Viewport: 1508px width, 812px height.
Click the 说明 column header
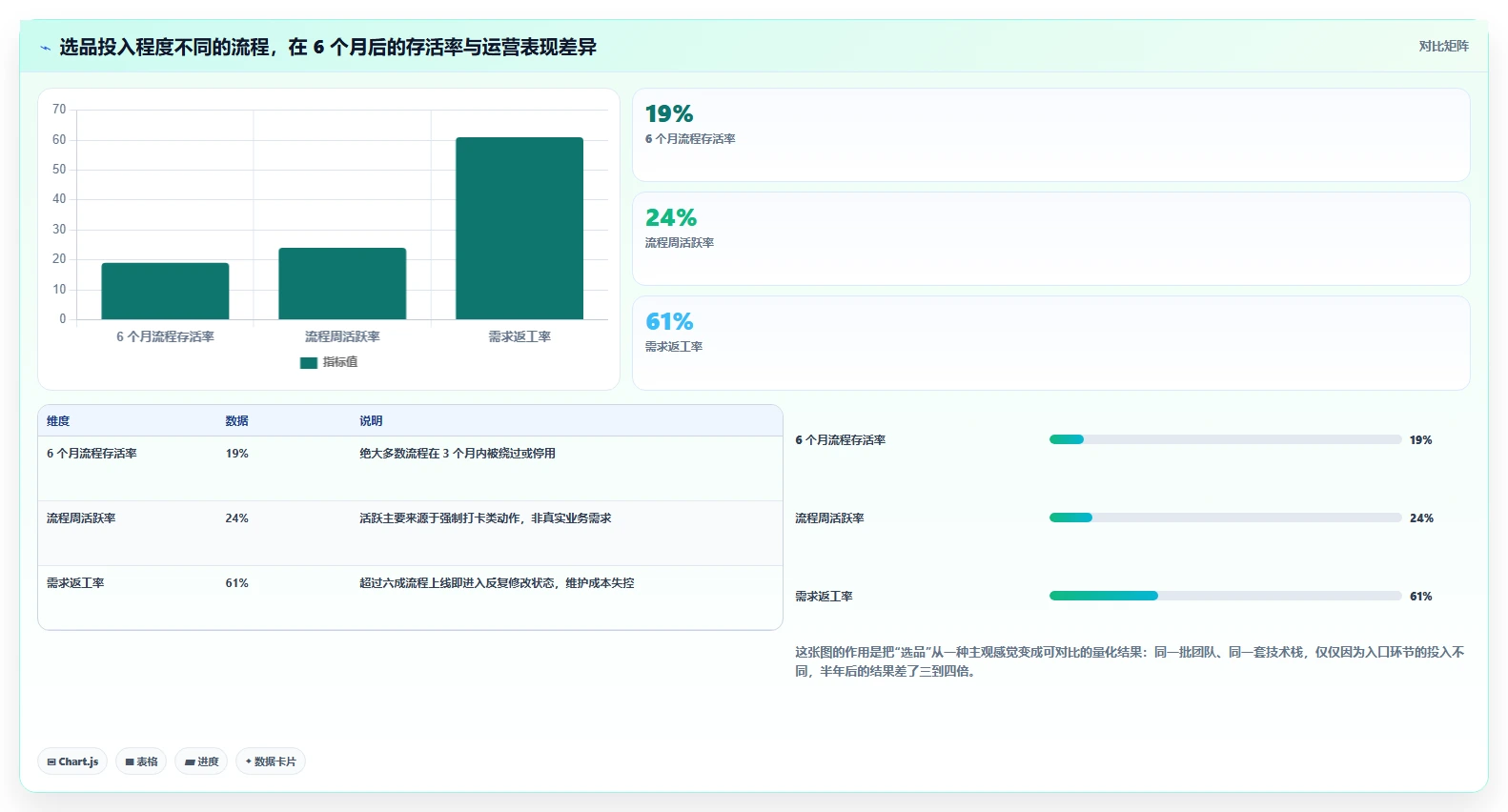pyautogui.click(x=371, y=420)
